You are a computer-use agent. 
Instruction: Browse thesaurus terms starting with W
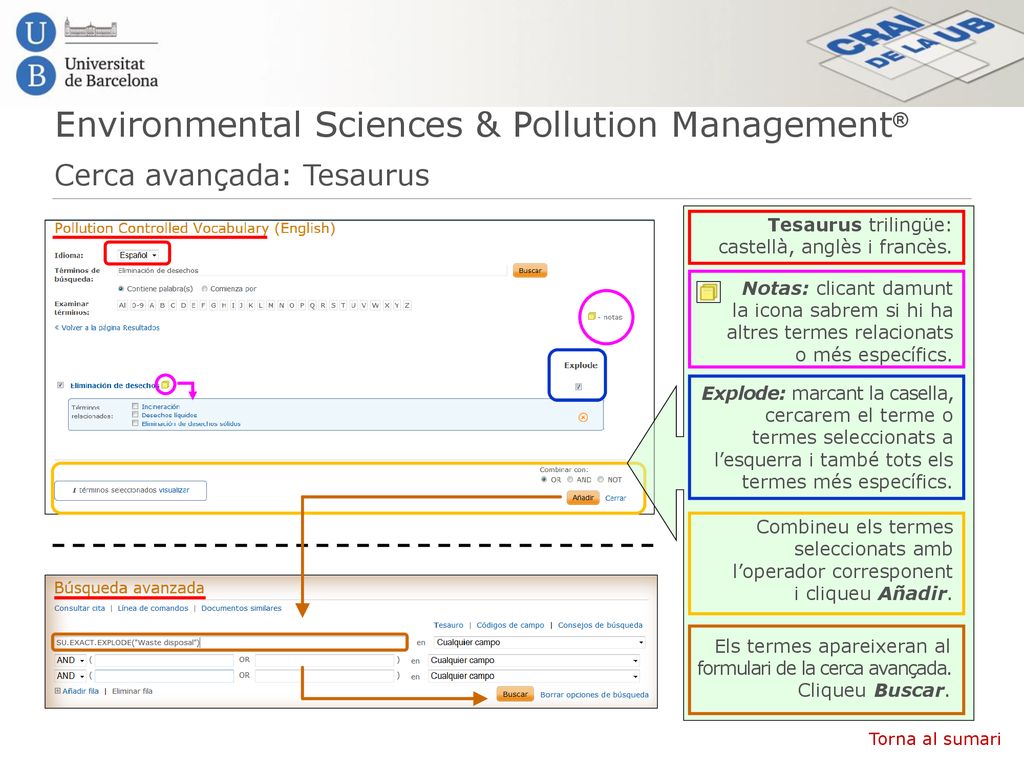(375, 306)
